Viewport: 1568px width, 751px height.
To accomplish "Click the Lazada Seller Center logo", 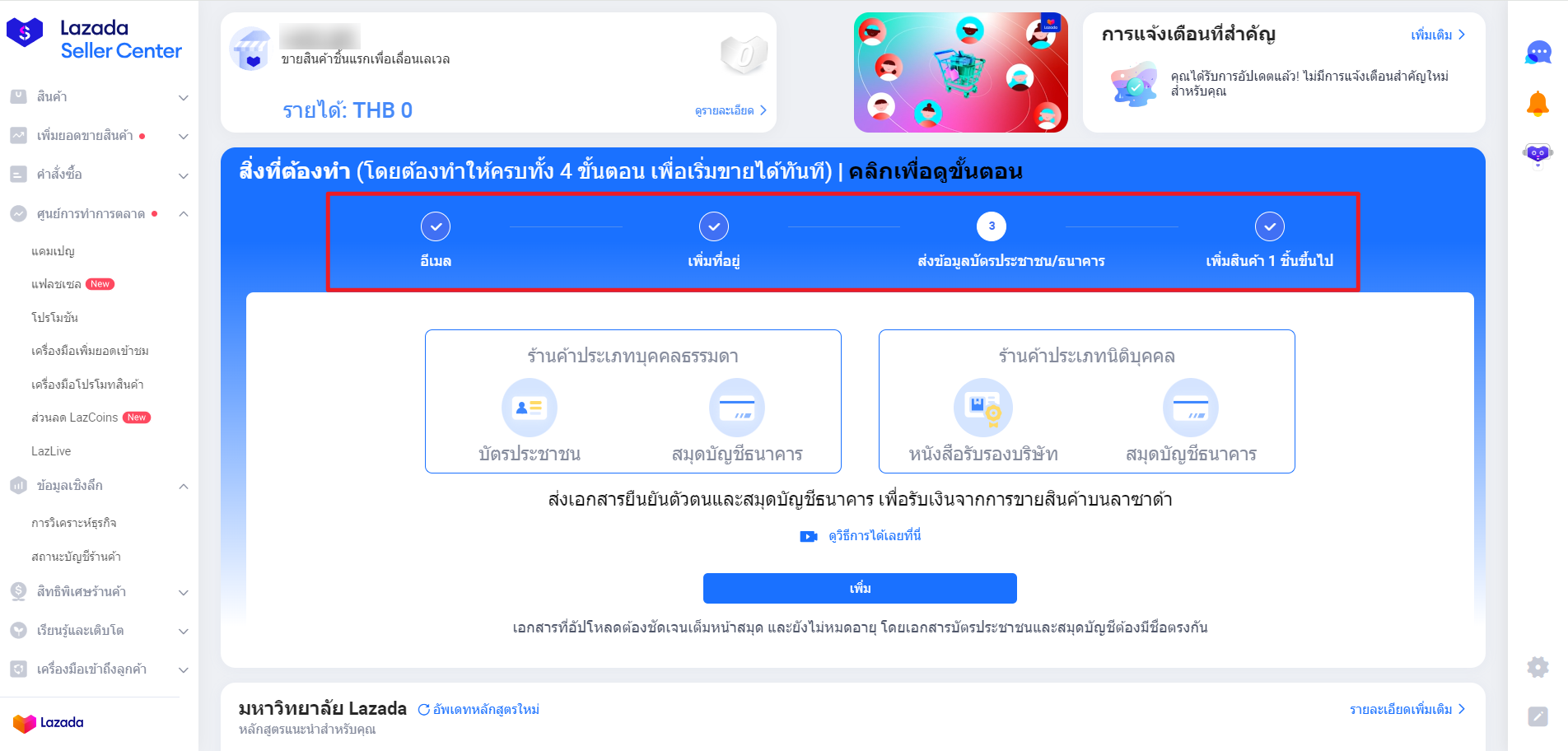I will tap(94, 39).
